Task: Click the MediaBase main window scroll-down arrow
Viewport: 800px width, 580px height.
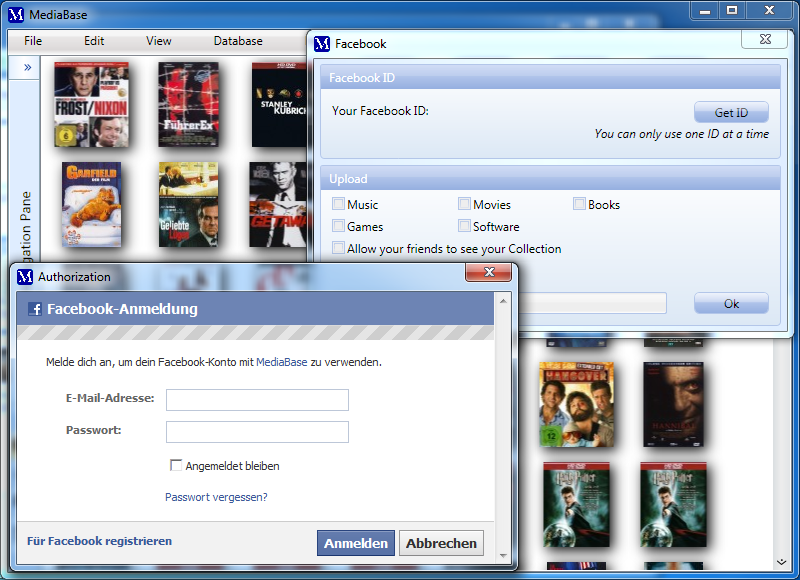Action: tap(781, 562)
